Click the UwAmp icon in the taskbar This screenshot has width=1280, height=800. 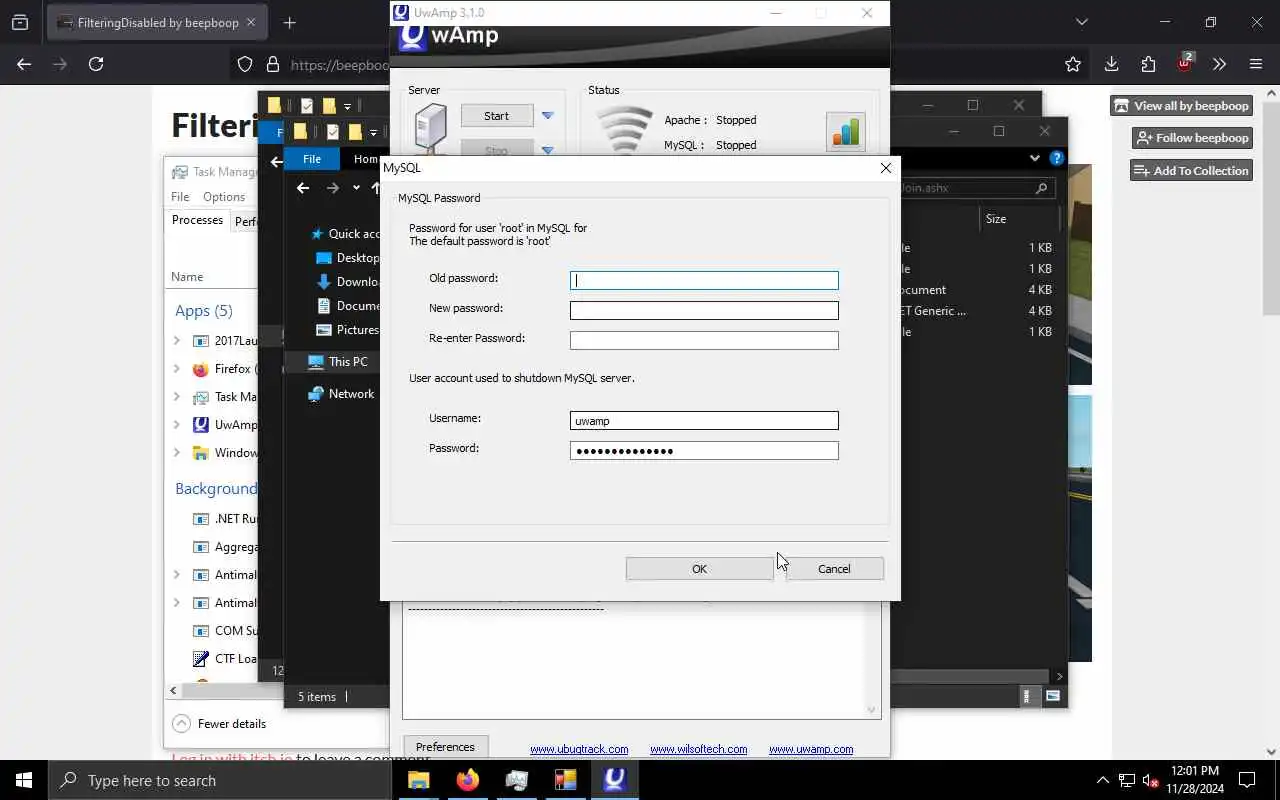[x=614, y=780]
